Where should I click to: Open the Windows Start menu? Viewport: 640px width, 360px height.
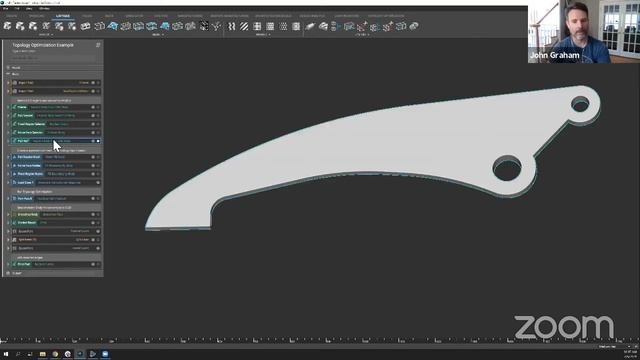pos(6,354)
